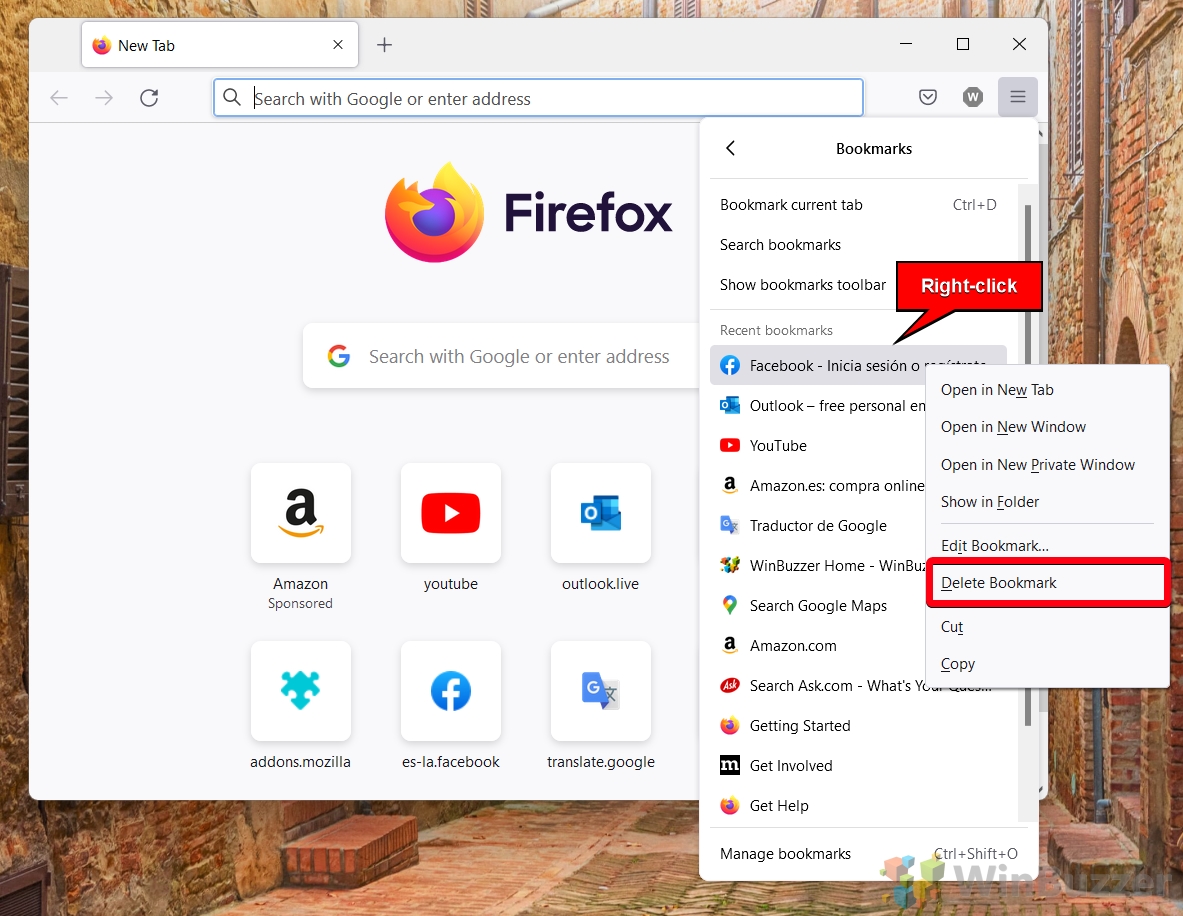Open the Traductor de Google bookmark
This screenshot has width=1183, height=916.
pyautogui.click(x=817, y=525)
